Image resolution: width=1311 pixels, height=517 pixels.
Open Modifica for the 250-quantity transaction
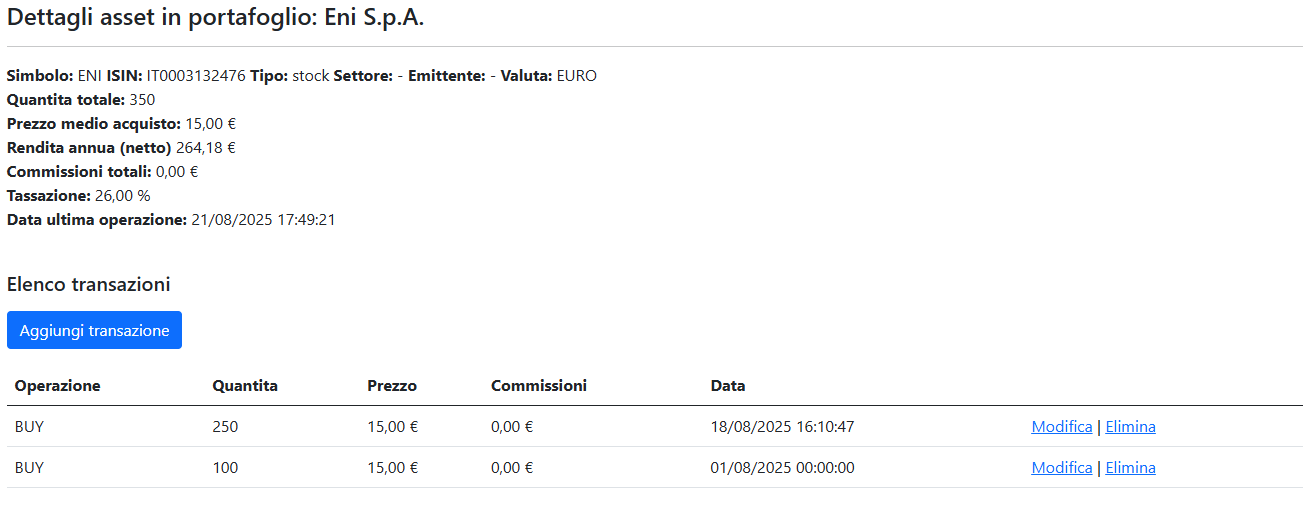[1061, 427]
